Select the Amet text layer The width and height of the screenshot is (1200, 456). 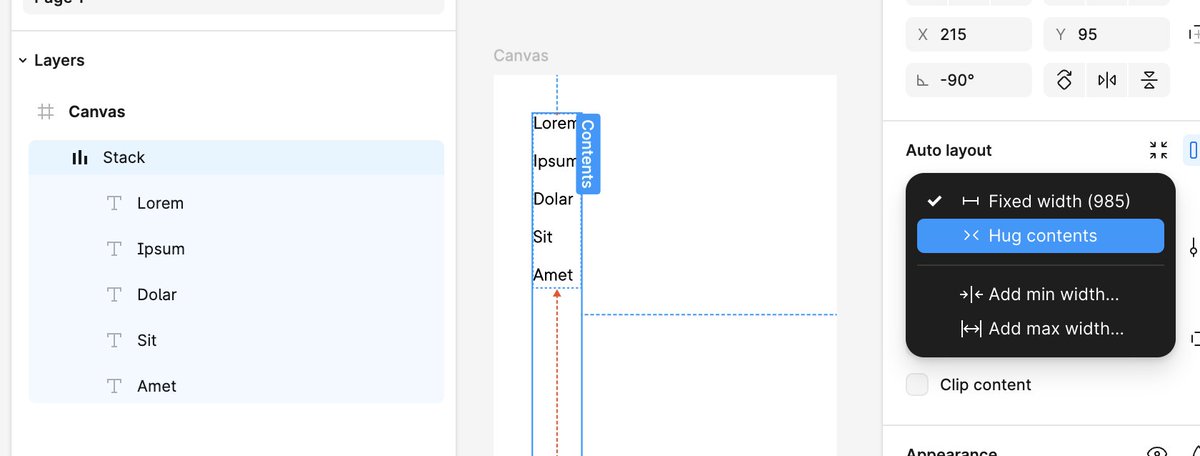coord(236,386)
